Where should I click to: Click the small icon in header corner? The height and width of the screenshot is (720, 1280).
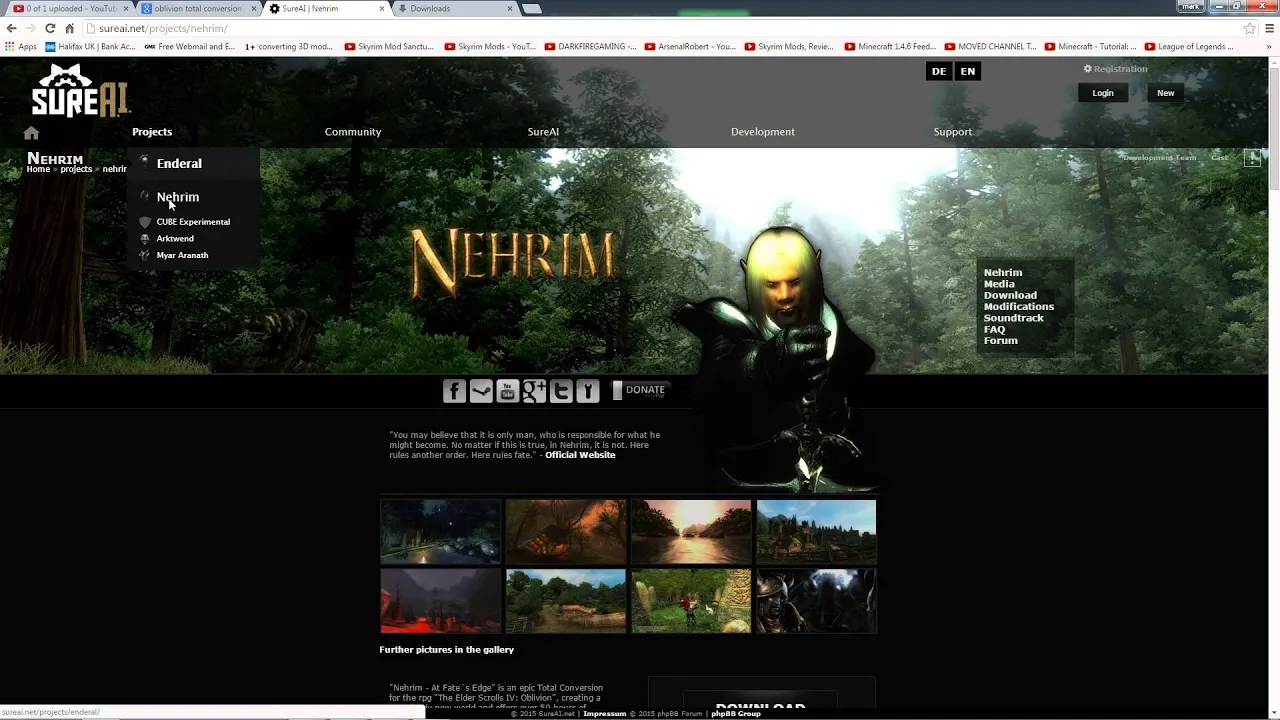tap(1252, 158)
